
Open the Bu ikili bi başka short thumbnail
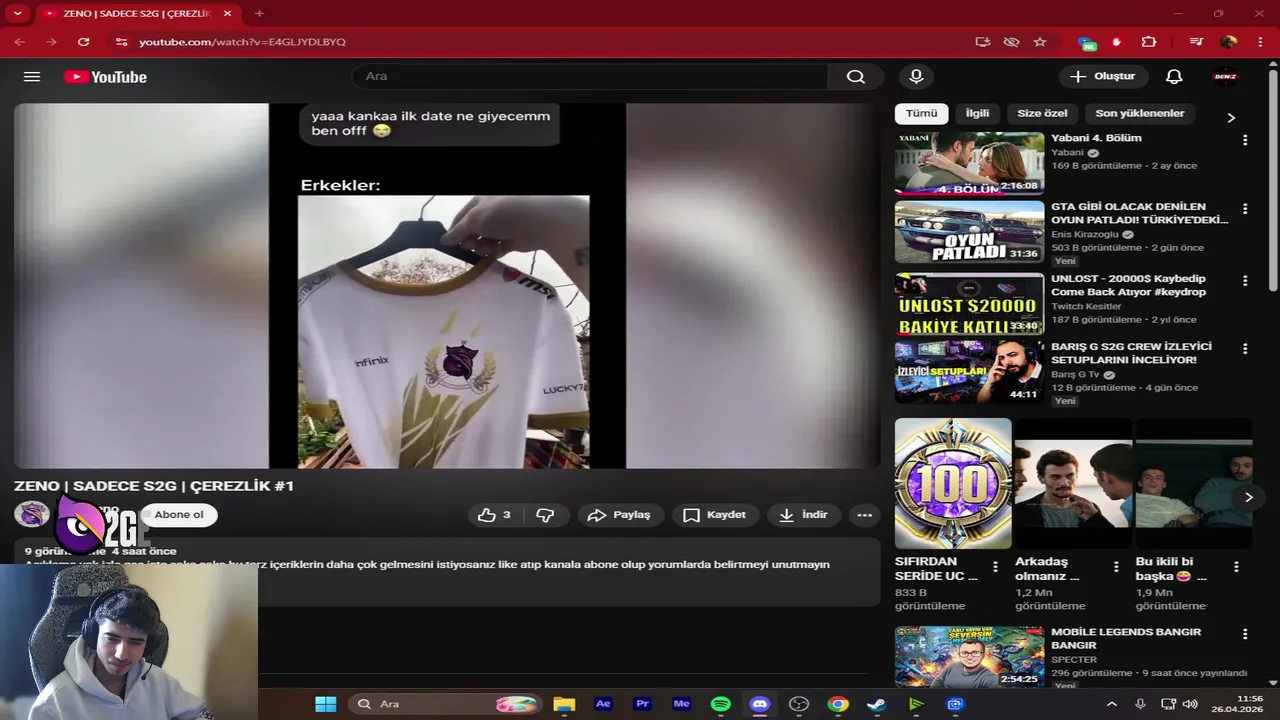tap(1194, 483)
